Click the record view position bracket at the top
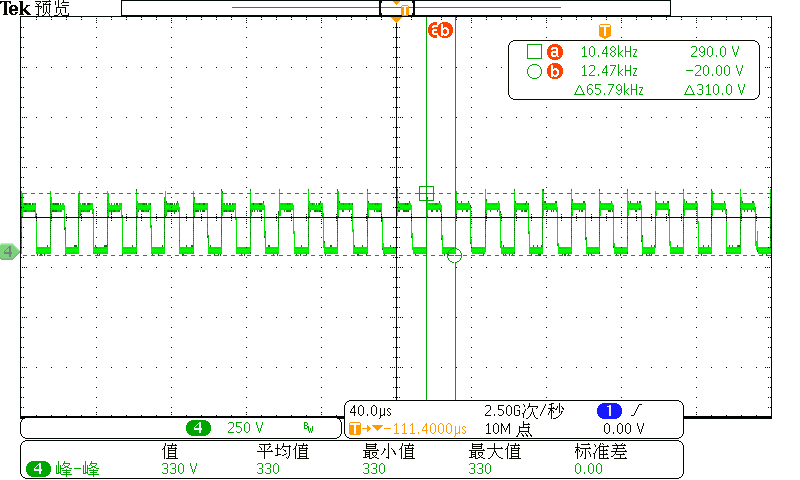 tap(396, 8)
